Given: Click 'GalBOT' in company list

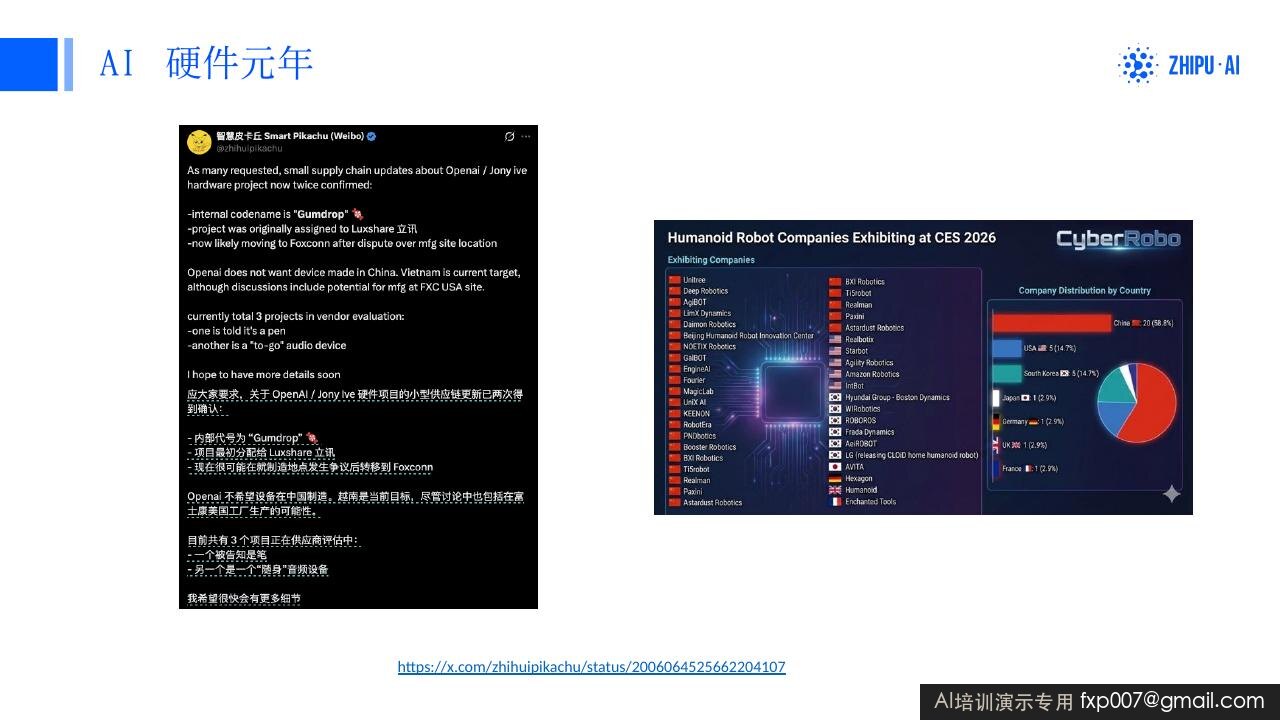Looking at the screenshot, I should pyautogui.click(x=695, y=358).
